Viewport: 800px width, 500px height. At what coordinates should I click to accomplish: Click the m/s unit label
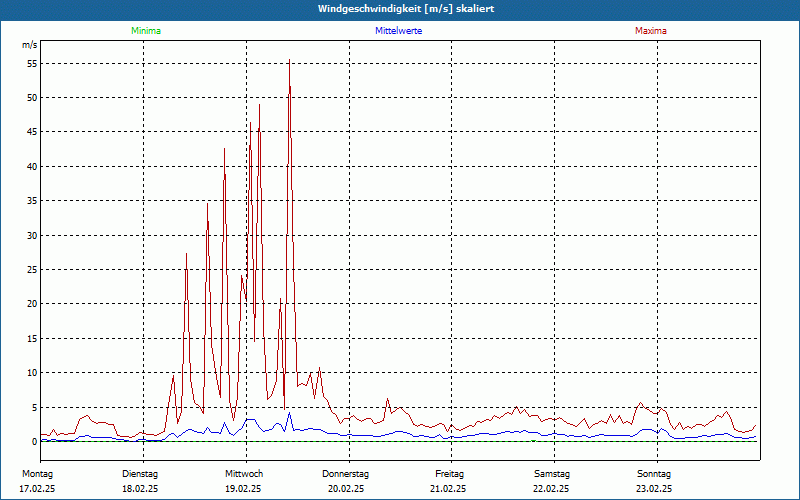pos(30,45)
